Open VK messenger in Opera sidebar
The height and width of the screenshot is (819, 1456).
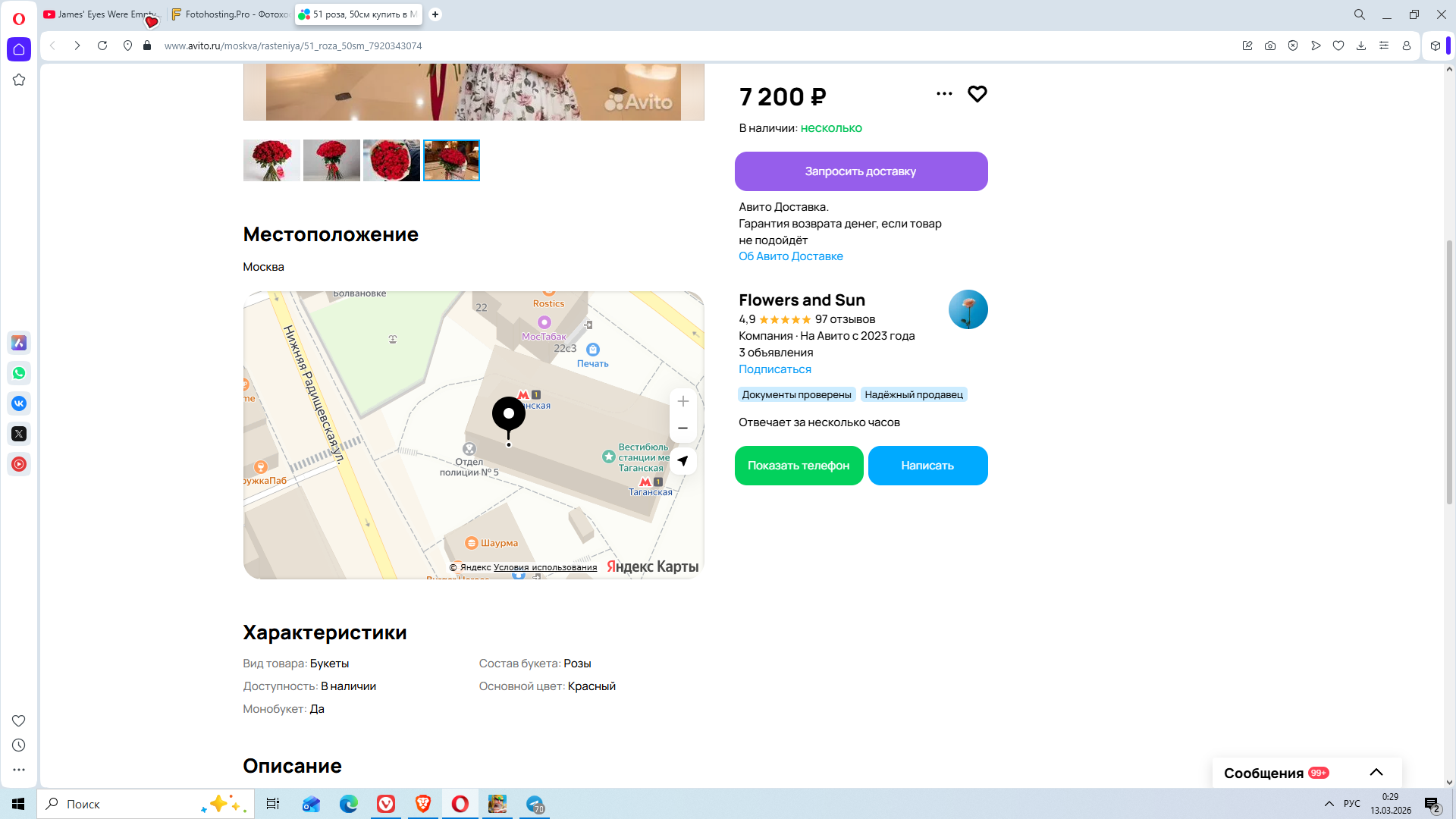pos(19,403)
